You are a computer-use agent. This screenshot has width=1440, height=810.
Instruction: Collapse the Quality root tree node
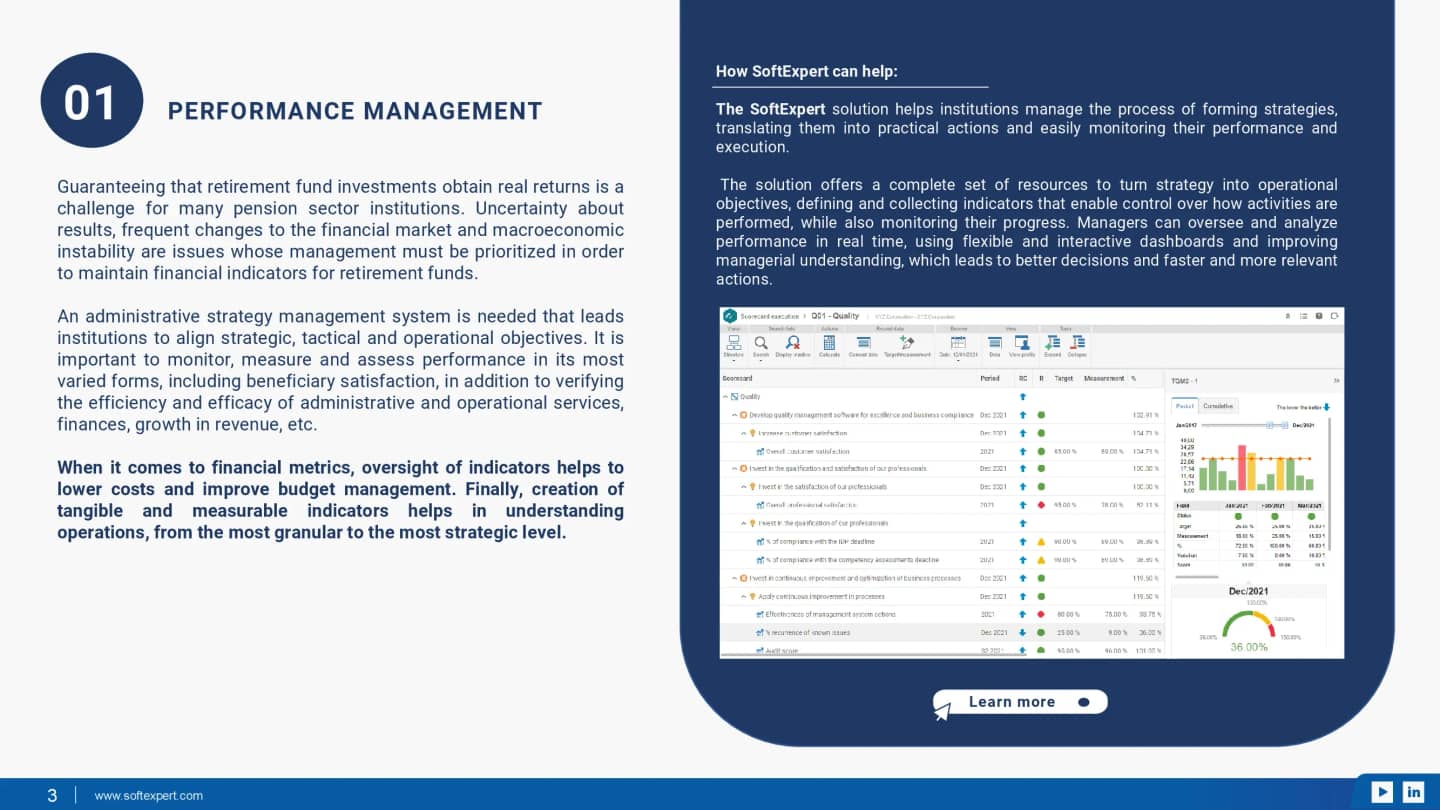tap(725, 396)
